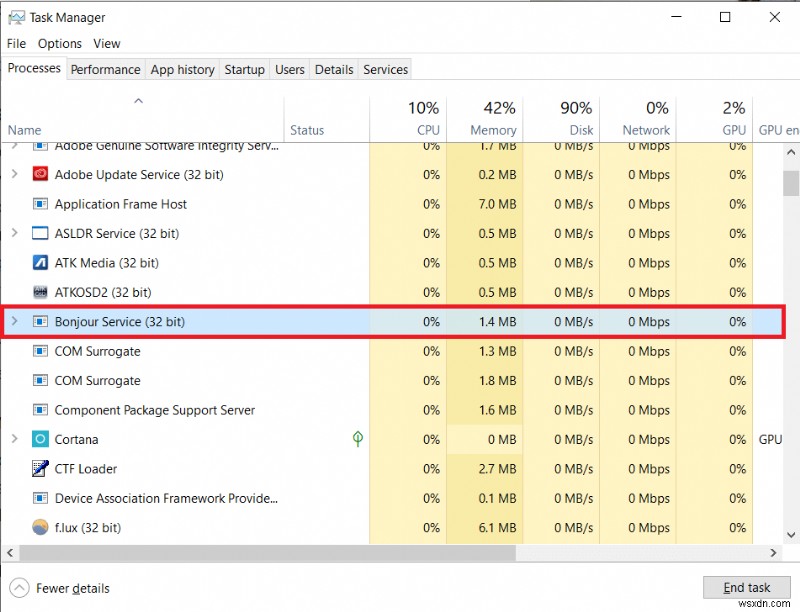The height and width of the screenshot is (612, 800).
Task: Select the Adobe Update Service process icon
Action: (x=40, y=174)
